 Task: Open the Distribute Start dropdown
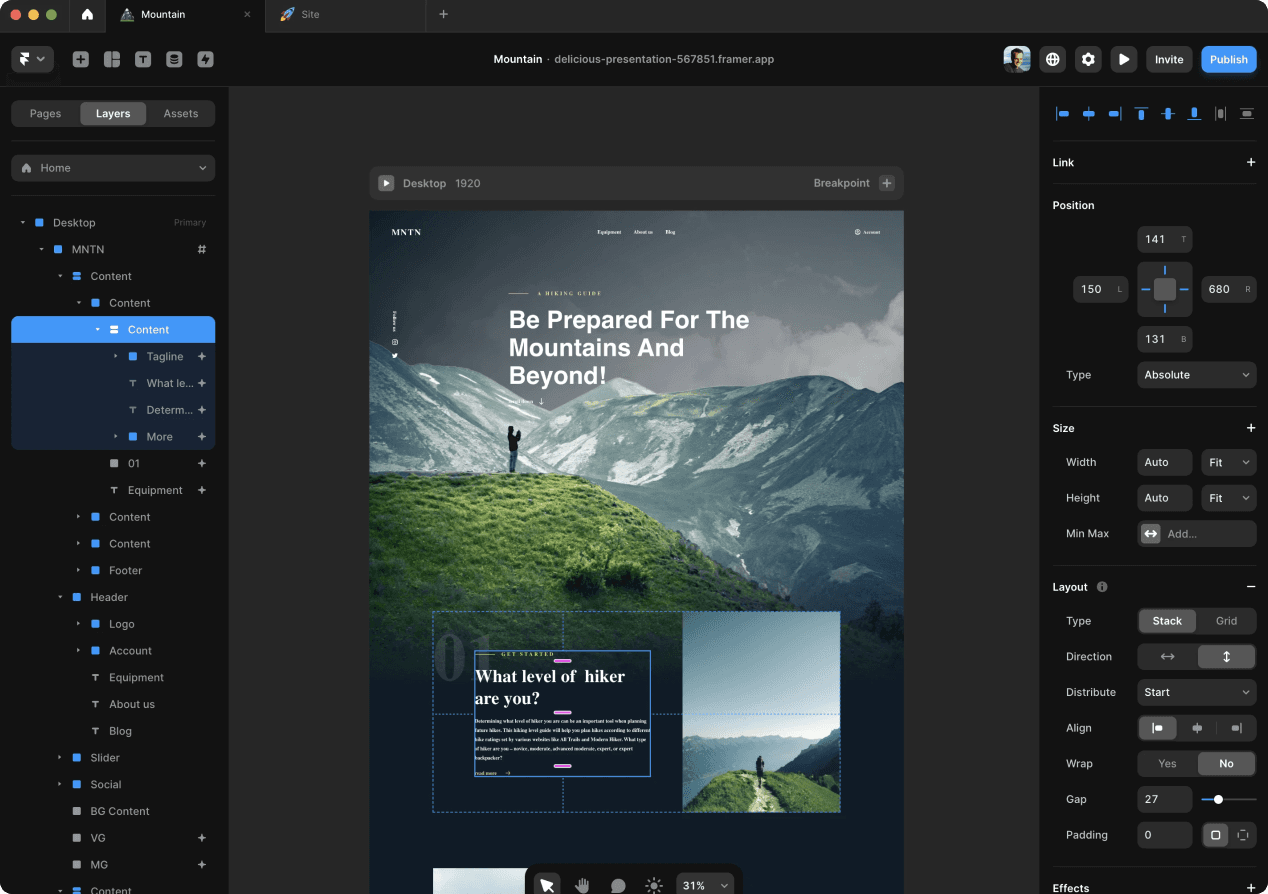pyautogui.click(x=1196, y=692)
